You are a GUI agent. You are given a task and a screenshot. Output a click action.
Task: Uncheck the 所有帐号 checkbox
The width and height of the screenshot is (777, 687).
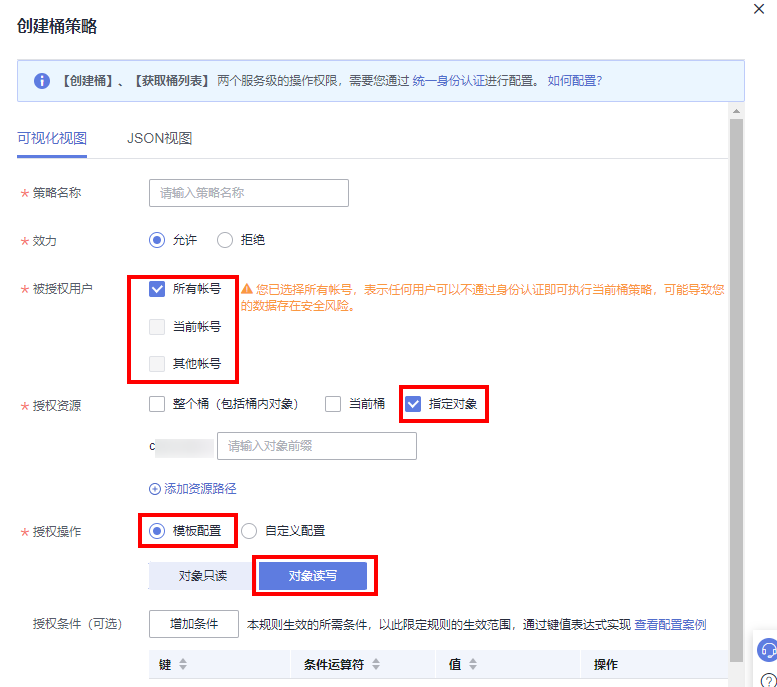[x=157, y=289]
